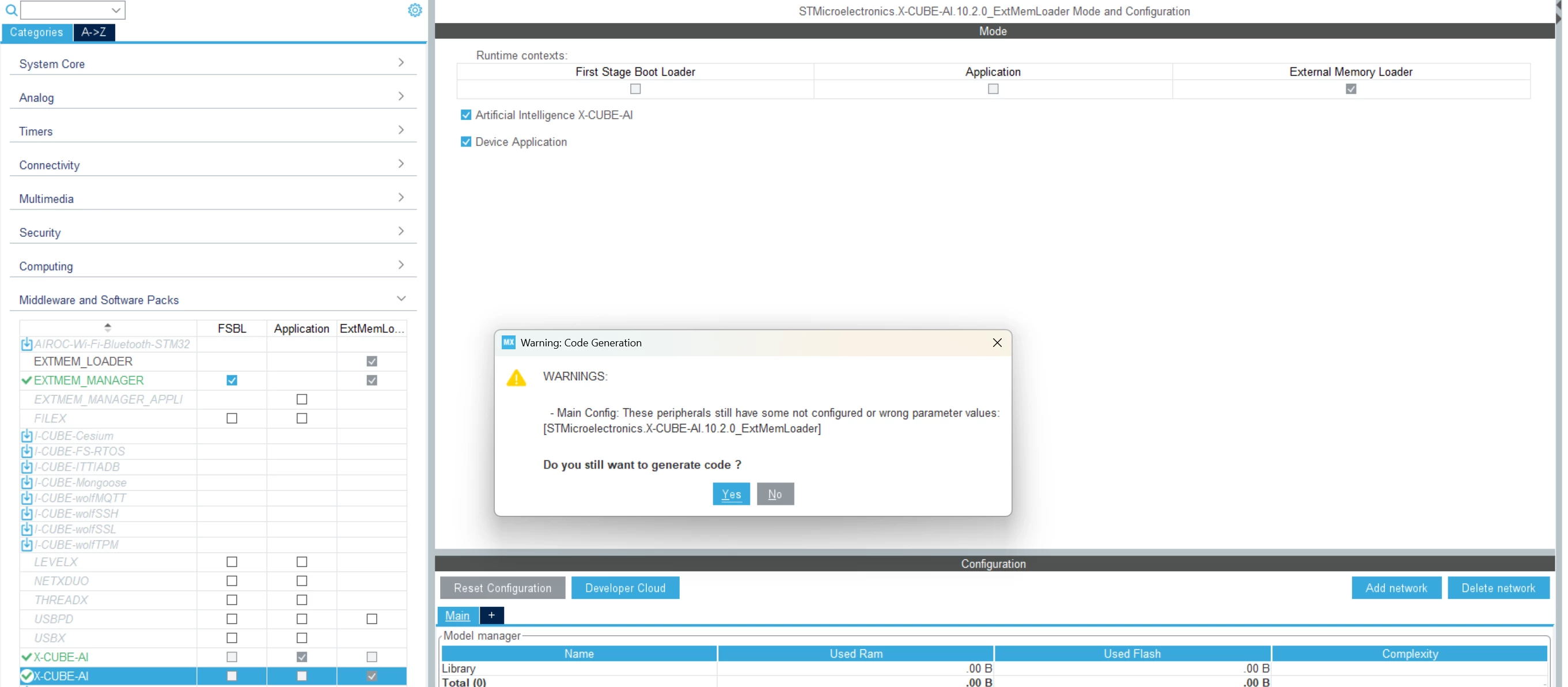Click download icon beside I-CUBE-Cesium
Image resolution: width=1568 pixels, height=687 pixels.
(x=26, y=436)
